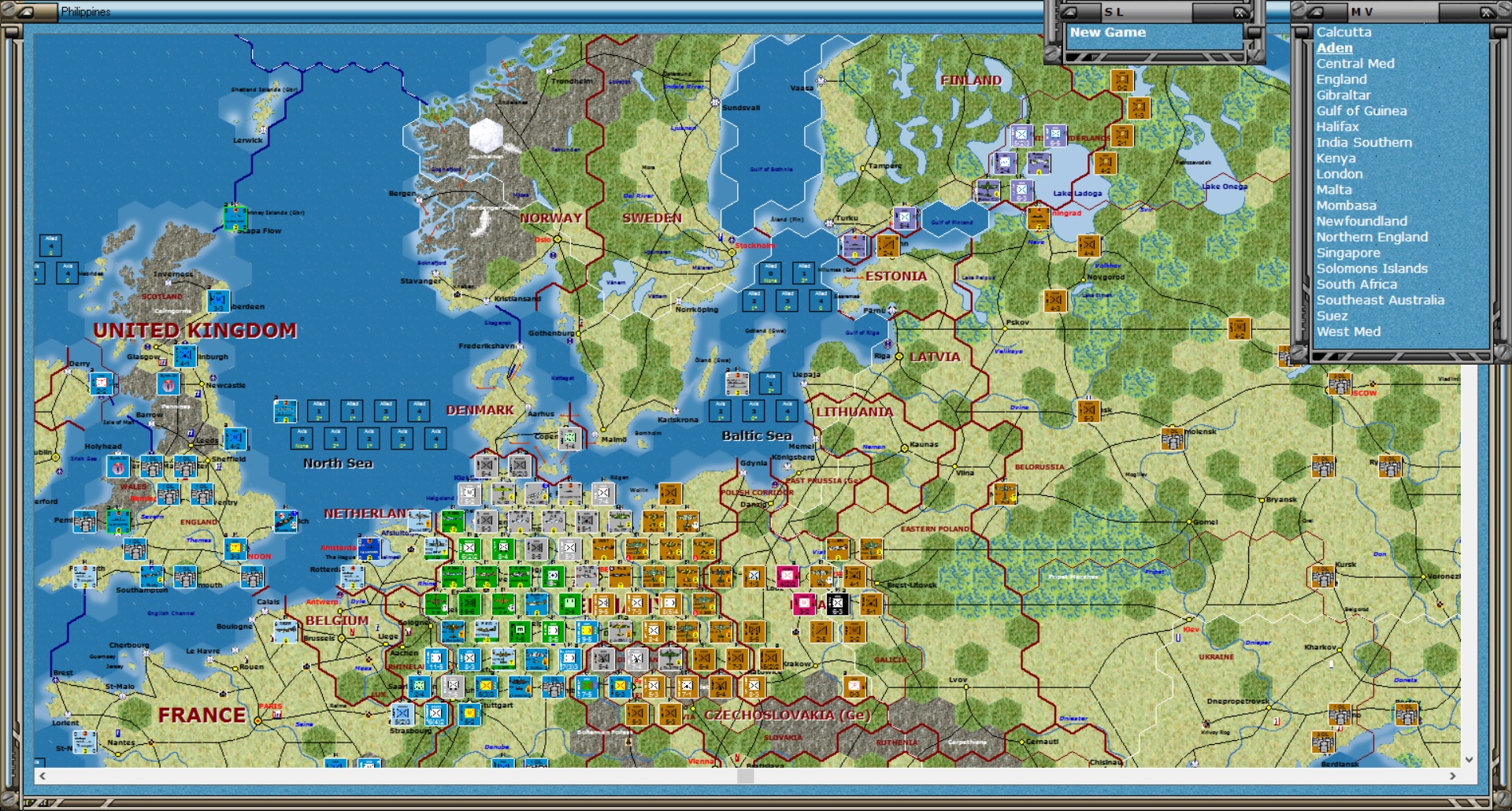Select Calcutta in the M V list

pyautogui.click(x=1343, y=32)
